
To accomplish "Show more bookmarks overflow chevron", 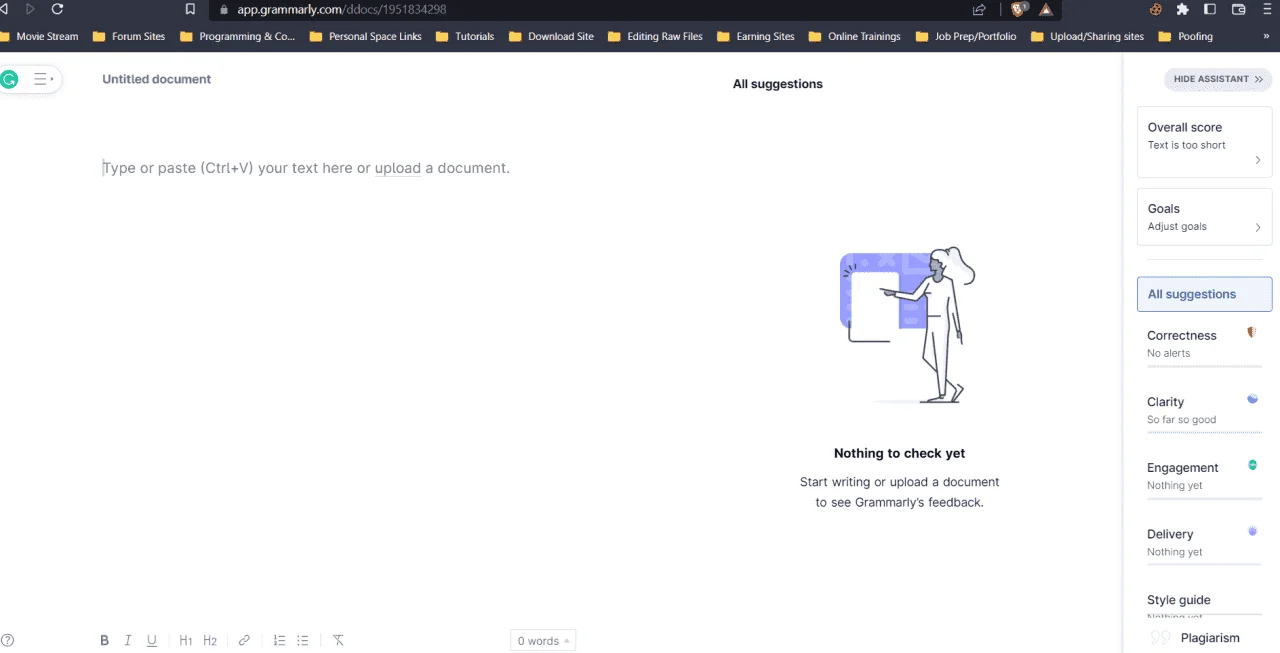I will point(1267,36).
